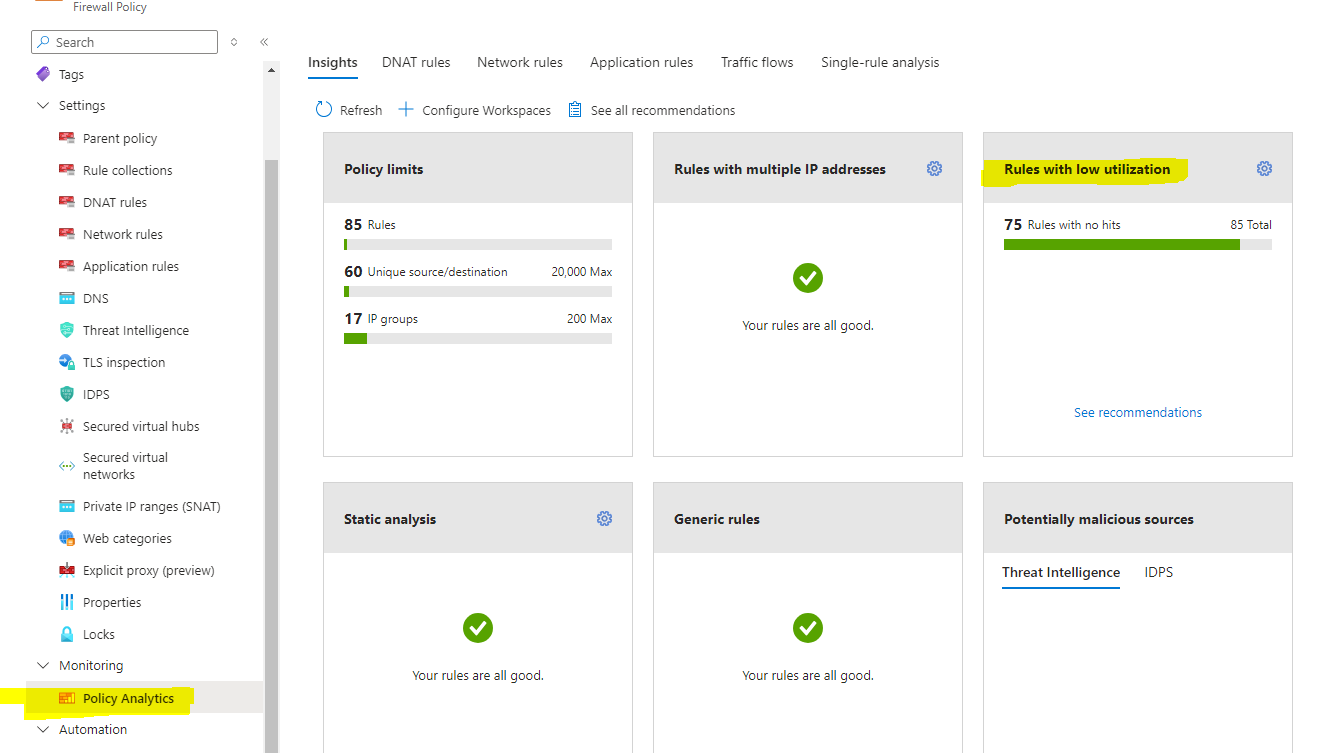Open settings gear on Rules with multiple IP addresses
This screenshot has width=1327, height=753.
(x=934, y=169)
